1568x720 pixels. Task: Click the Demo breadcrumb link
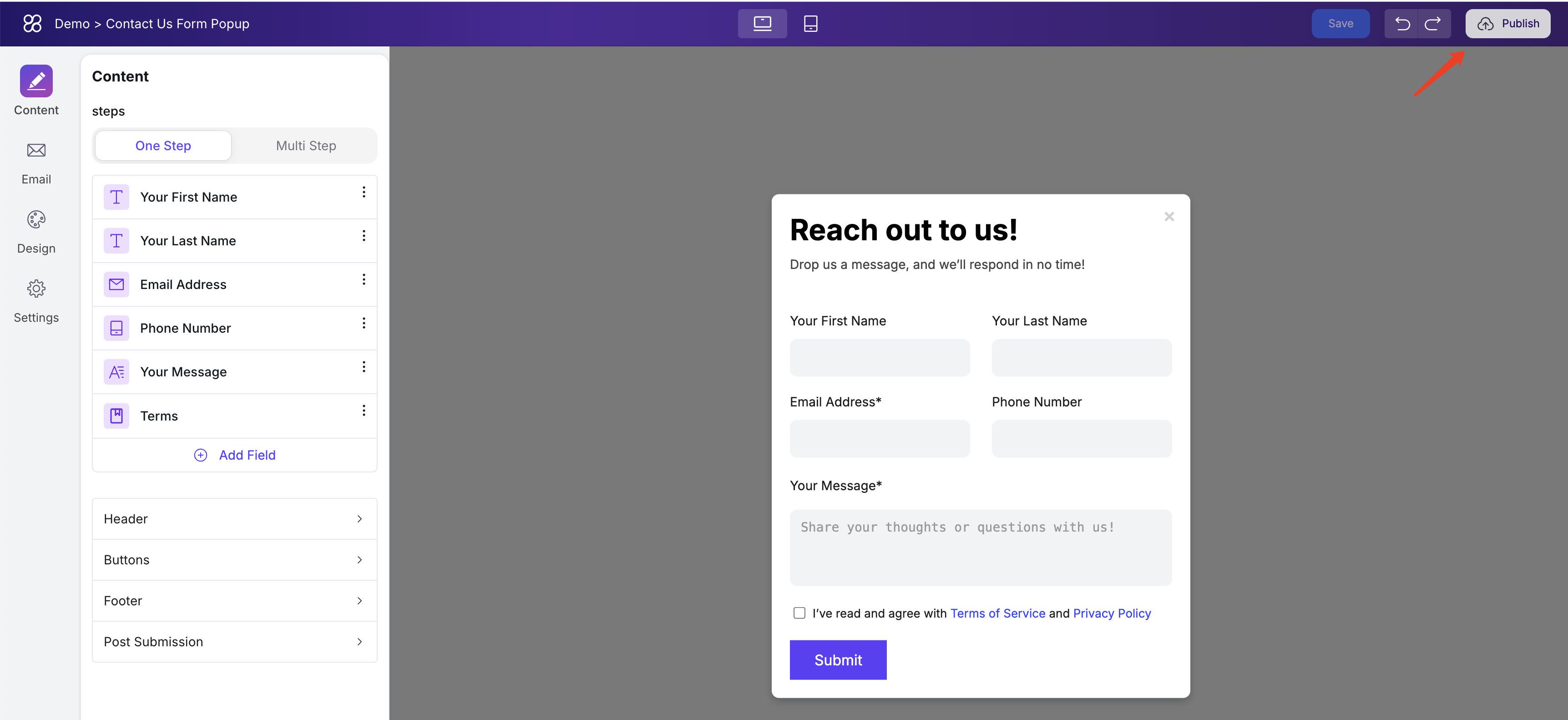pos(72,24)
